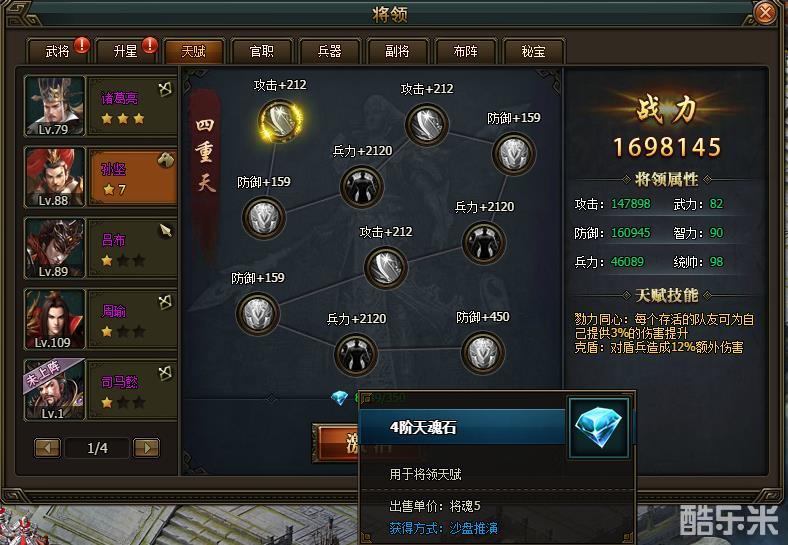Viewport: 788px width, 545px height.
Task: Click the orange activate button
Action: click(336, 442)
